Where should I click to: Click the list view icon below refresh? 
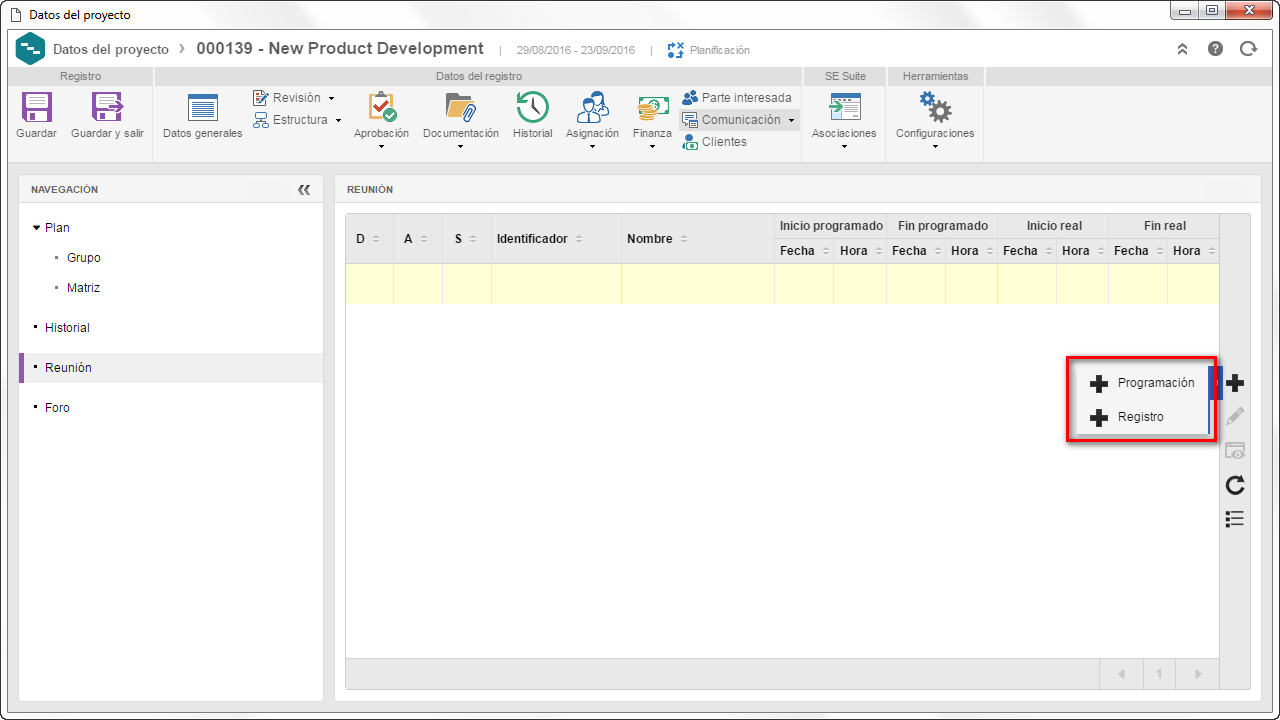(1235, 518)
